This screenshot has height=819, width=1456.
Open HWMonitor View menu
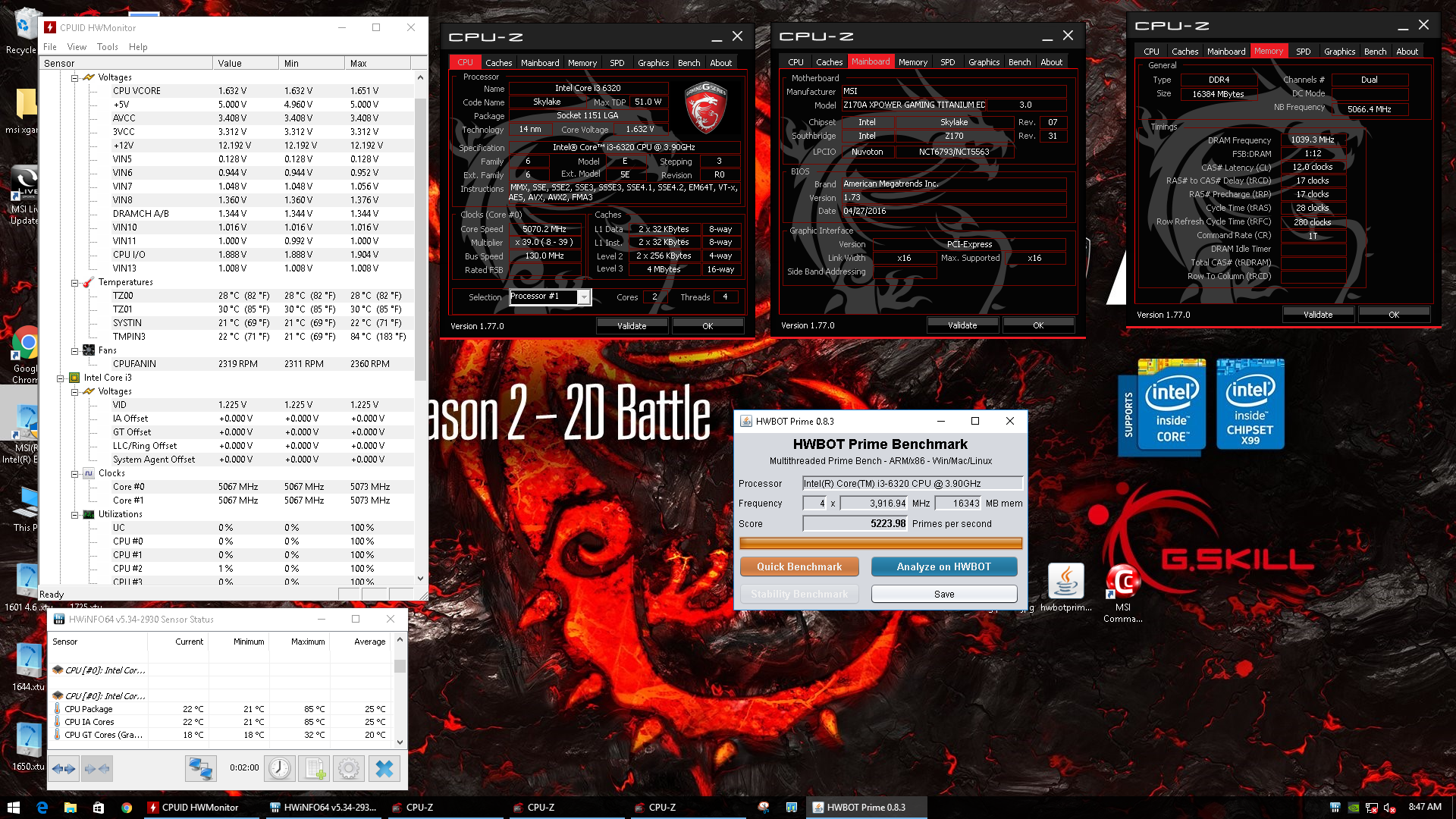click(77, 47)
